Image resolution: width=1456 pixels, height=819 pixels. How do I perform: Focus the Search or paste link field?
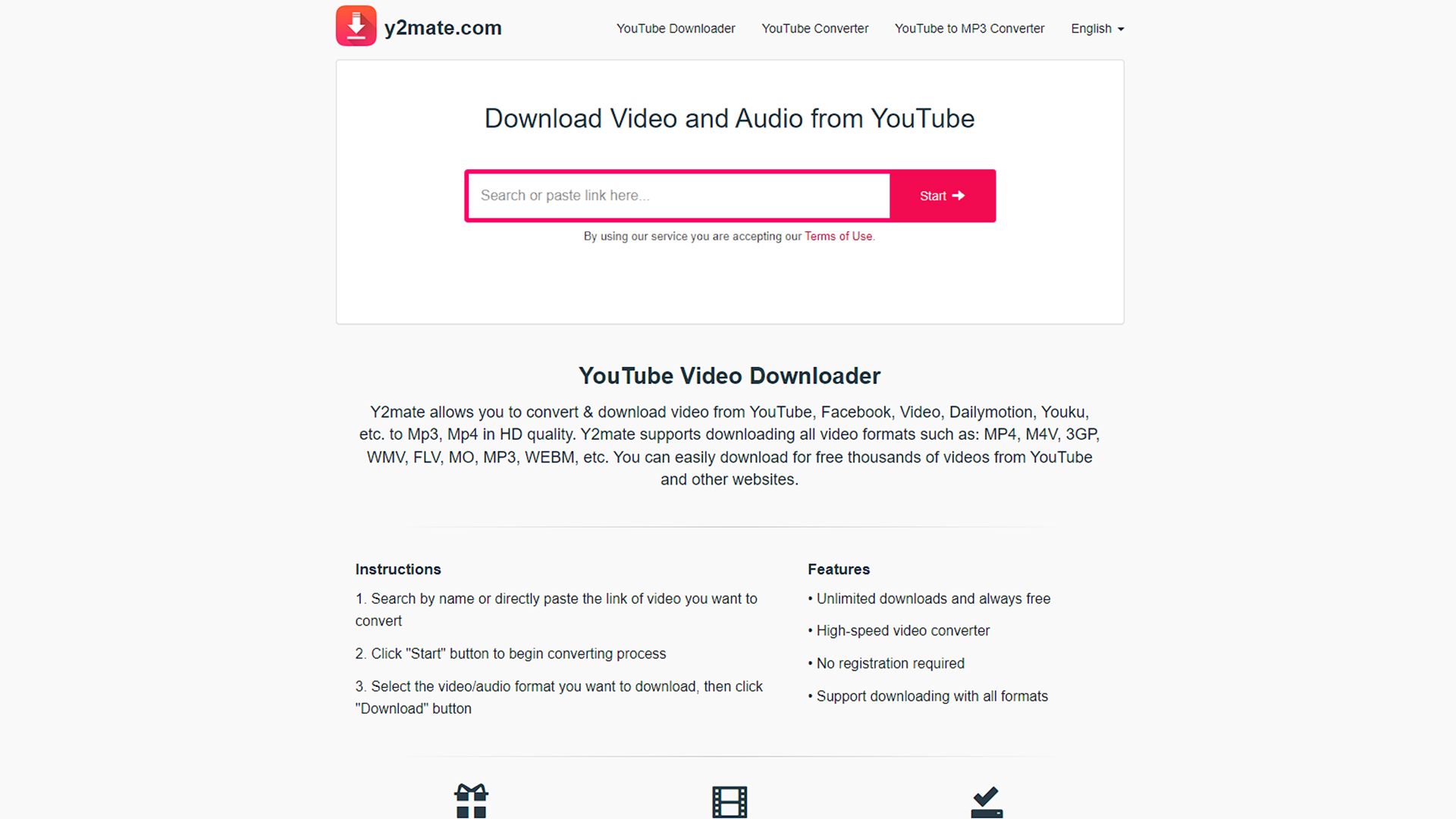[x=679, y=196]
